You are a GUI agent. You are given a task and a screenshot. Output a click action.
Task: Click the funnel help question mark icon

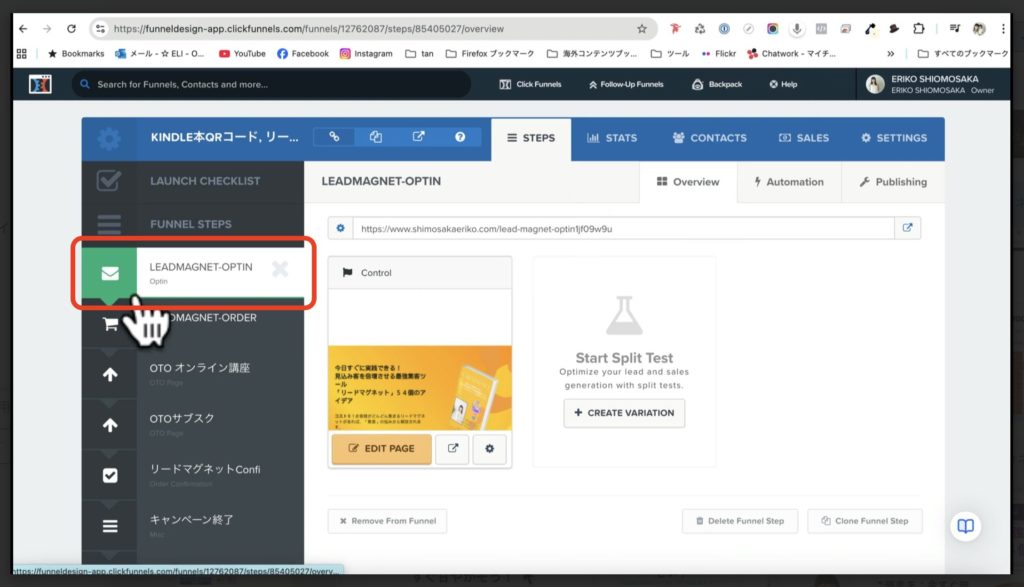tap(460, 138)
